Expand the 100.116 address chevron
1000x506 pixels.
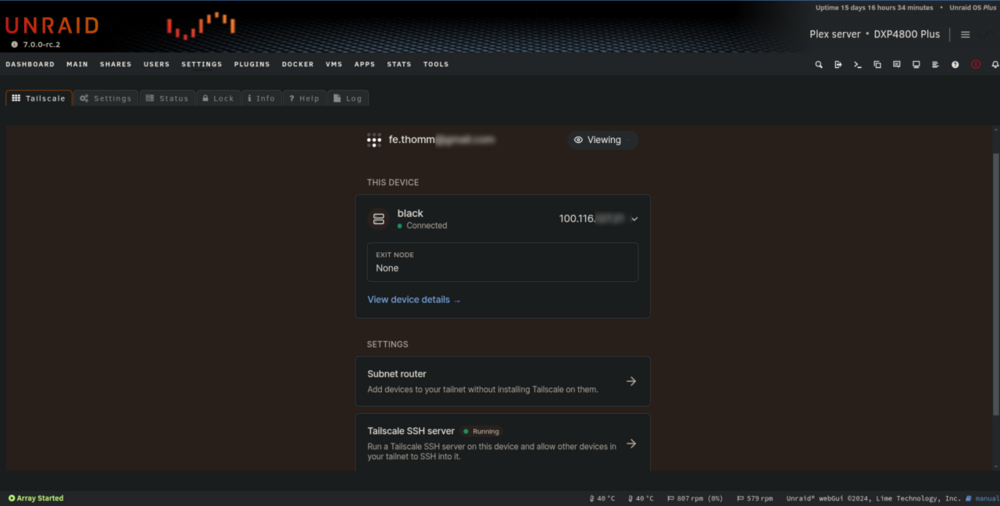click(635, 219)
